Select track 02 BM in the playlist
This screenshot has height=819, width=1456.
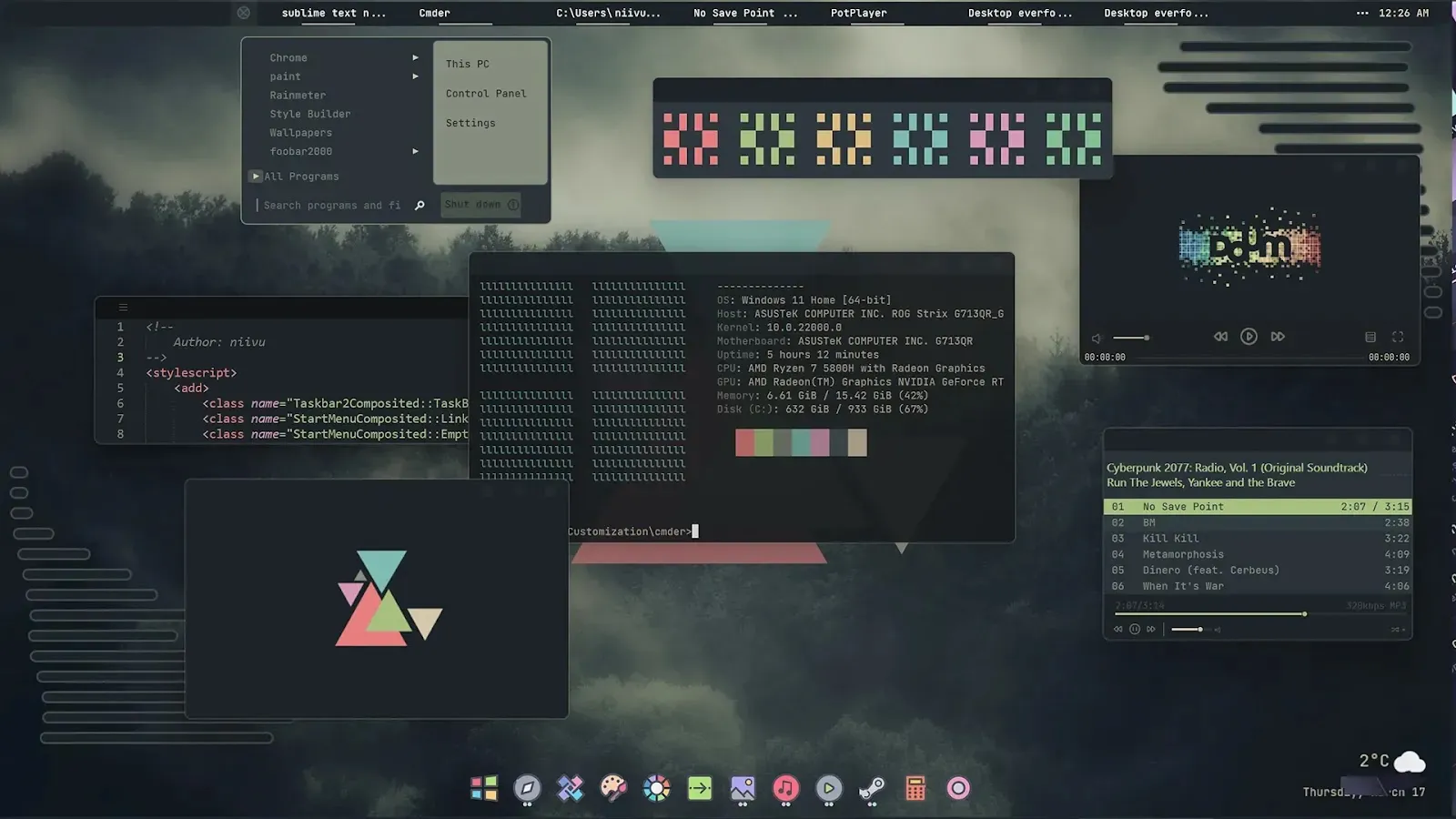pos(1258,522)
